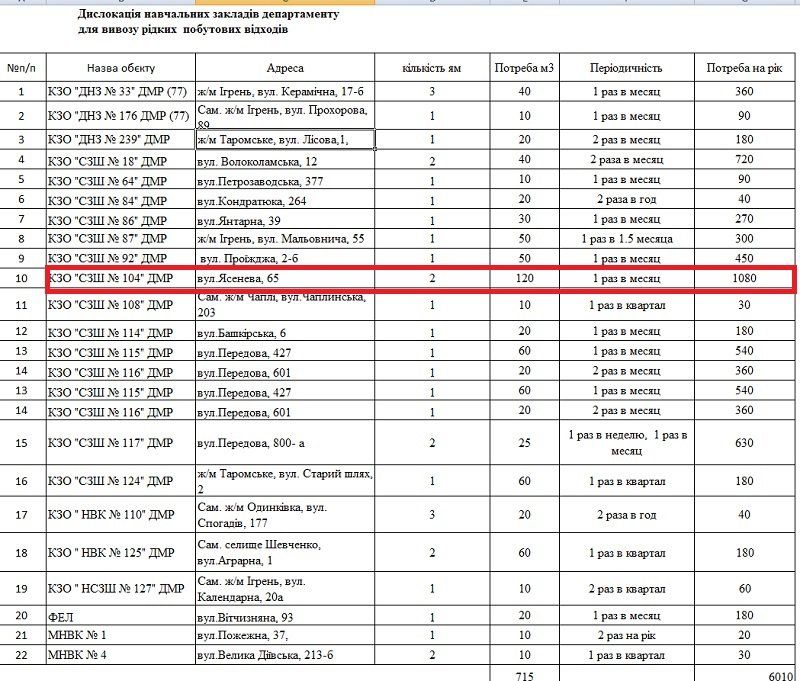The height and width of the screenshot is (681, 800).
Task: Select the cell with value 1080
Action: [x=743, y=278]
